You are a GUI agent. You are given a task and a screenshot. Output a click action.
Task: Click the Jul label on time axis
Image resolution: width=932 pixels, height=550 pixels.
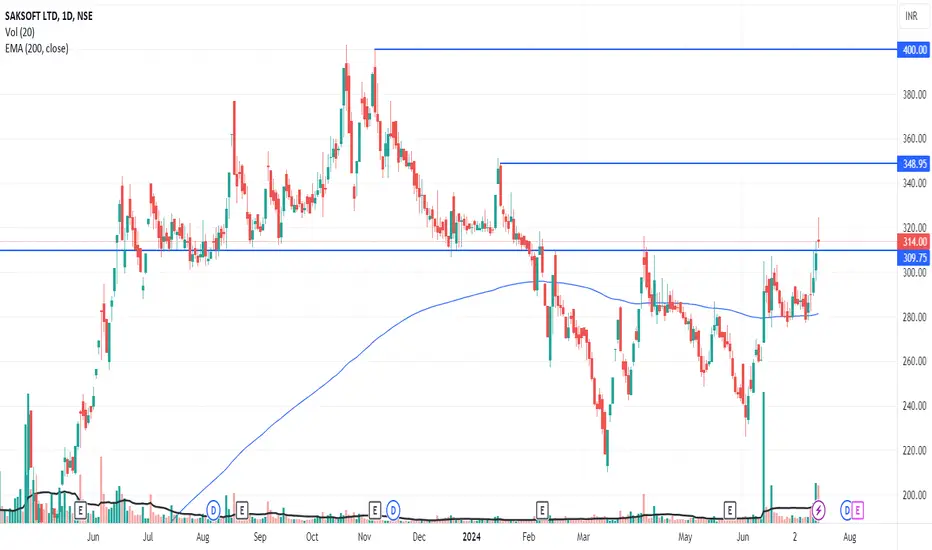tap(147, 537)
